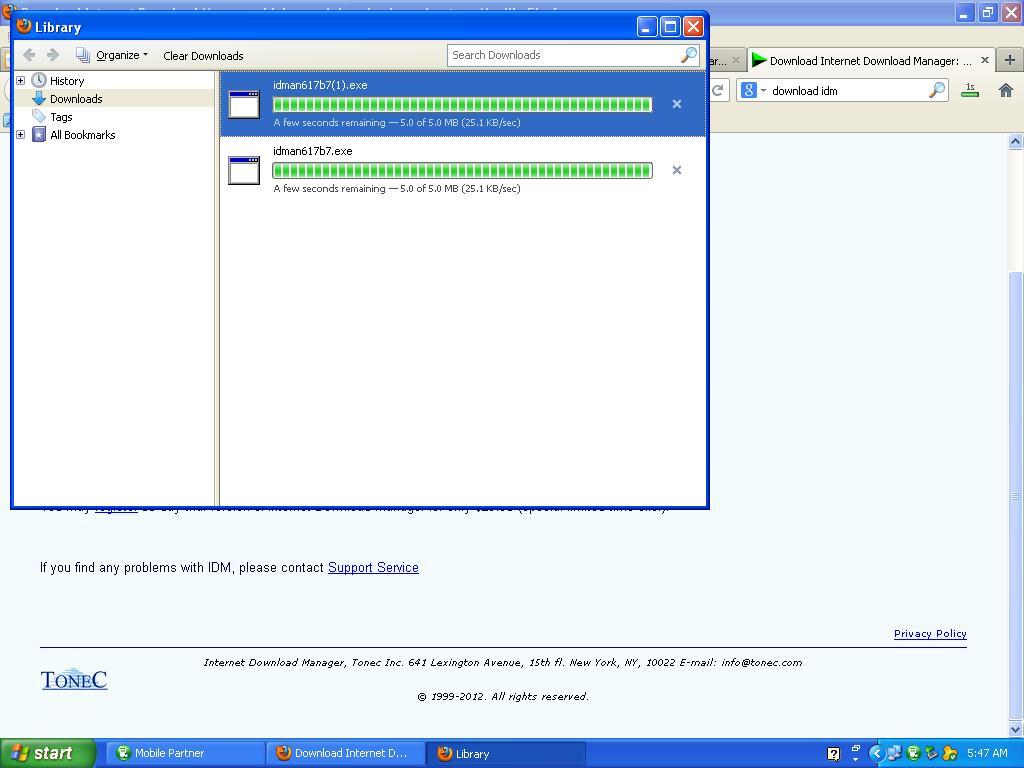Viewport: 1024px width, 768px height.
Task: Select All Bookmarks in Library sidebar
Action: point(83,135)
